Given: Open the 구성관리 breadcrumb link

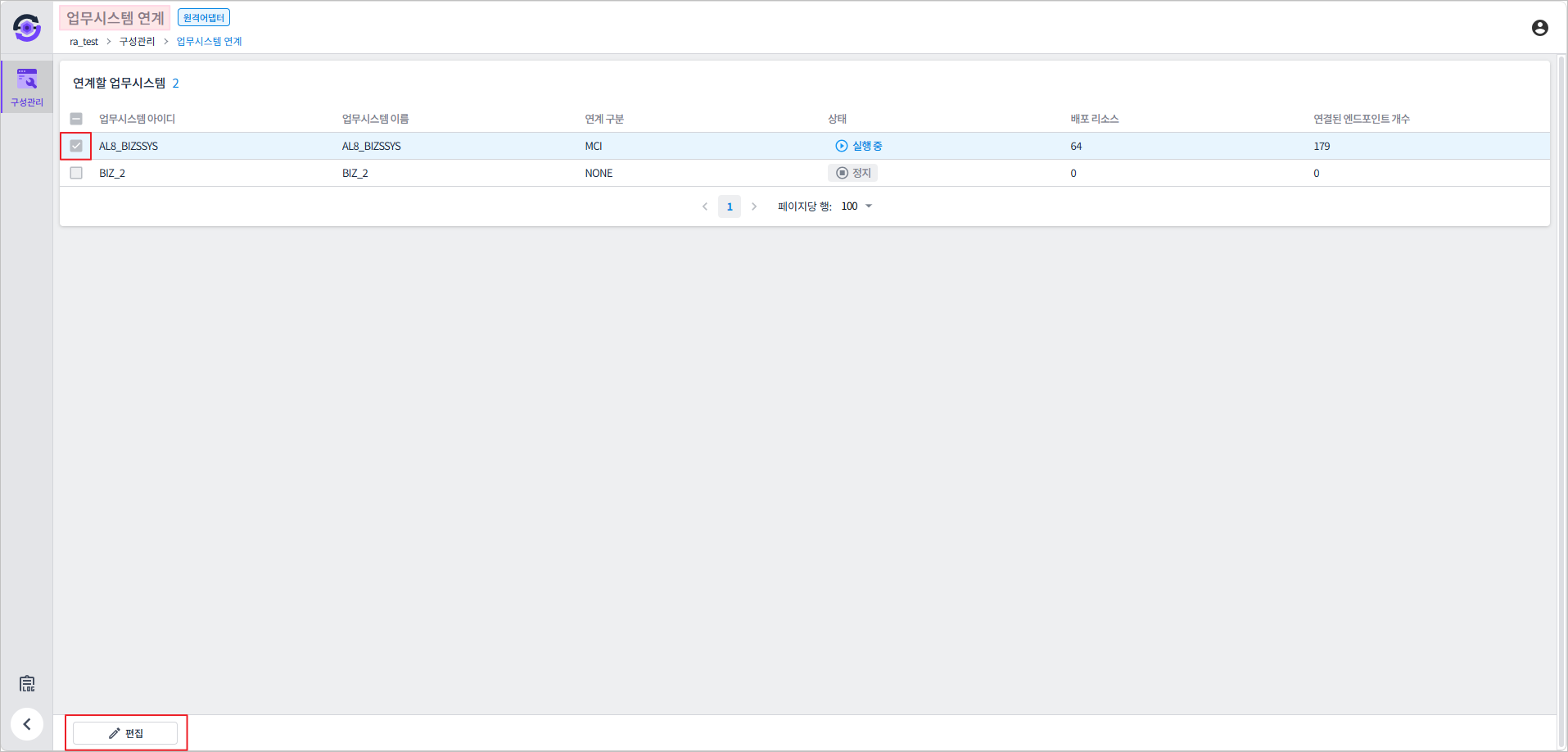Looking at the screenshot, I should pos(137,42).
